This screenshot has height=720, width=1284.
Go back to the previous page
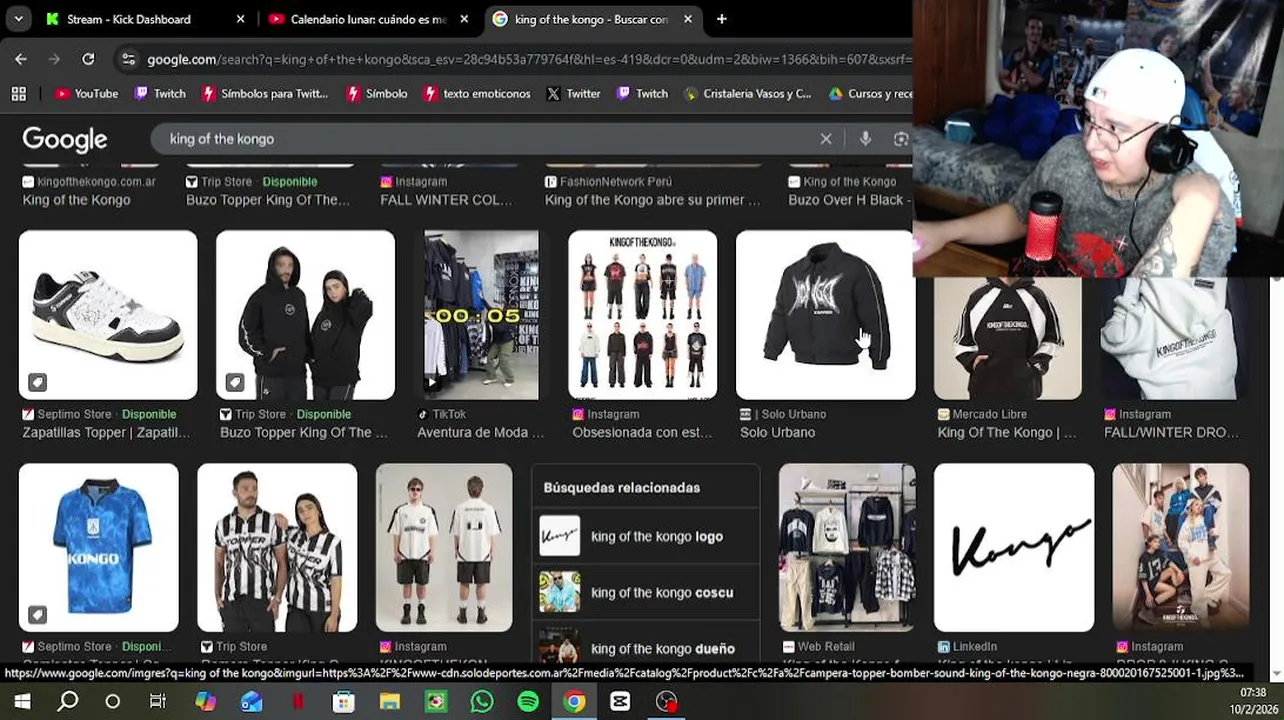click(21, 59)
